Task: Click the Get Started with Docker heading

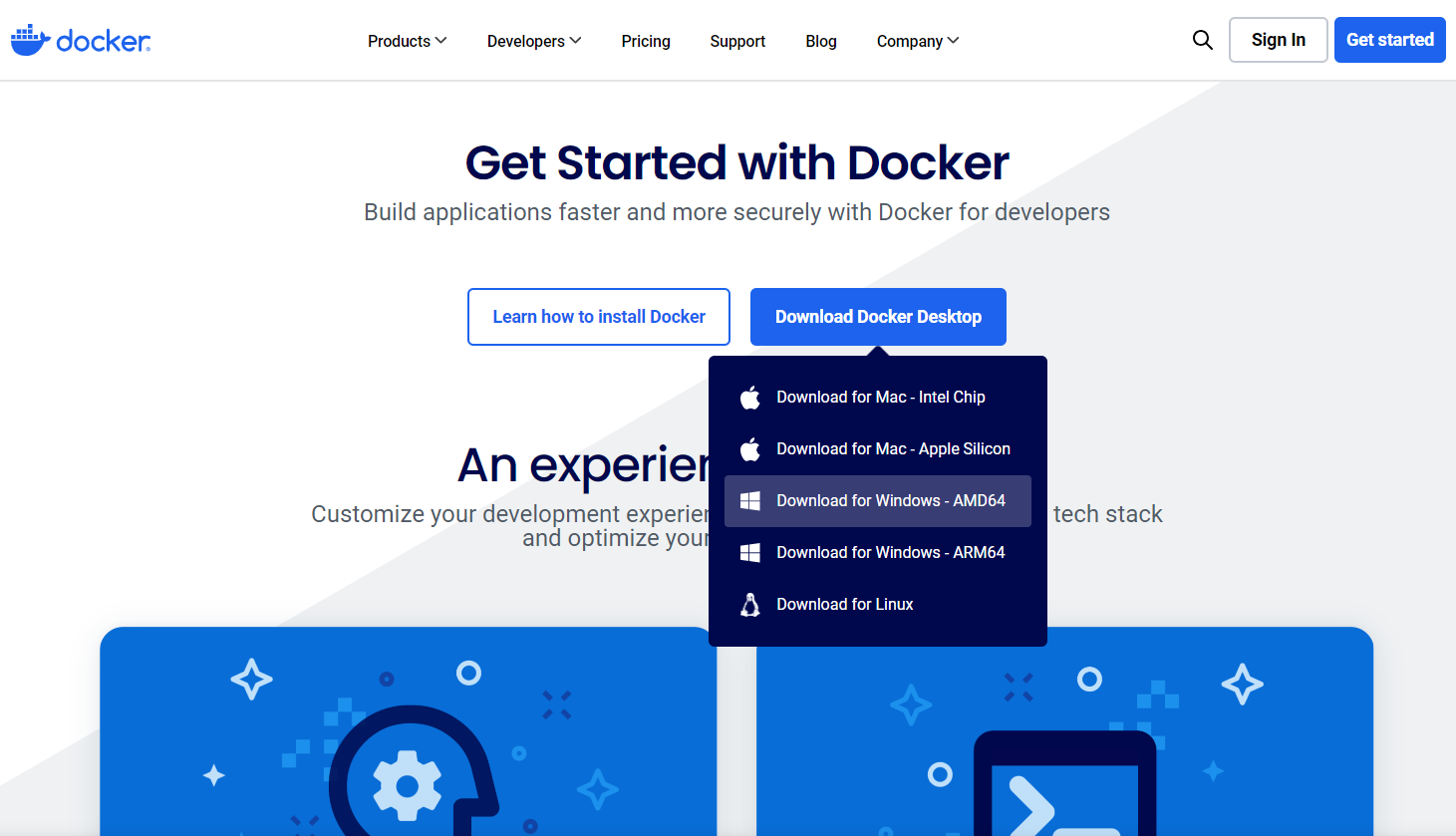Action: click(x=737, y=162)
